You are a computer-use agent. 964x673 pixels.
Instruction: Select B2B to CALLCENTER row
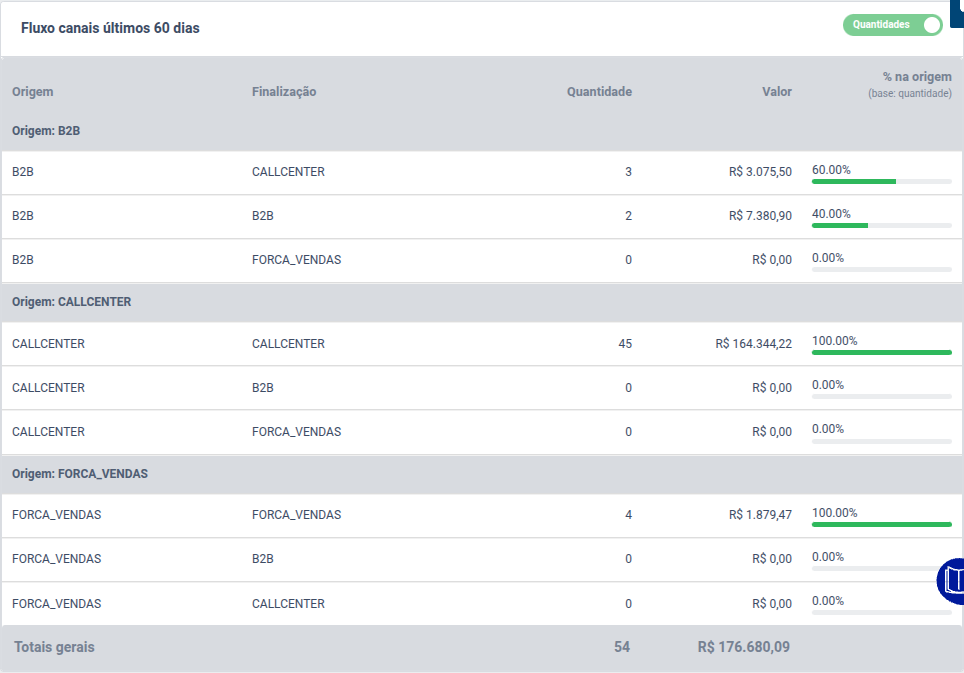(x=482, y=173)
